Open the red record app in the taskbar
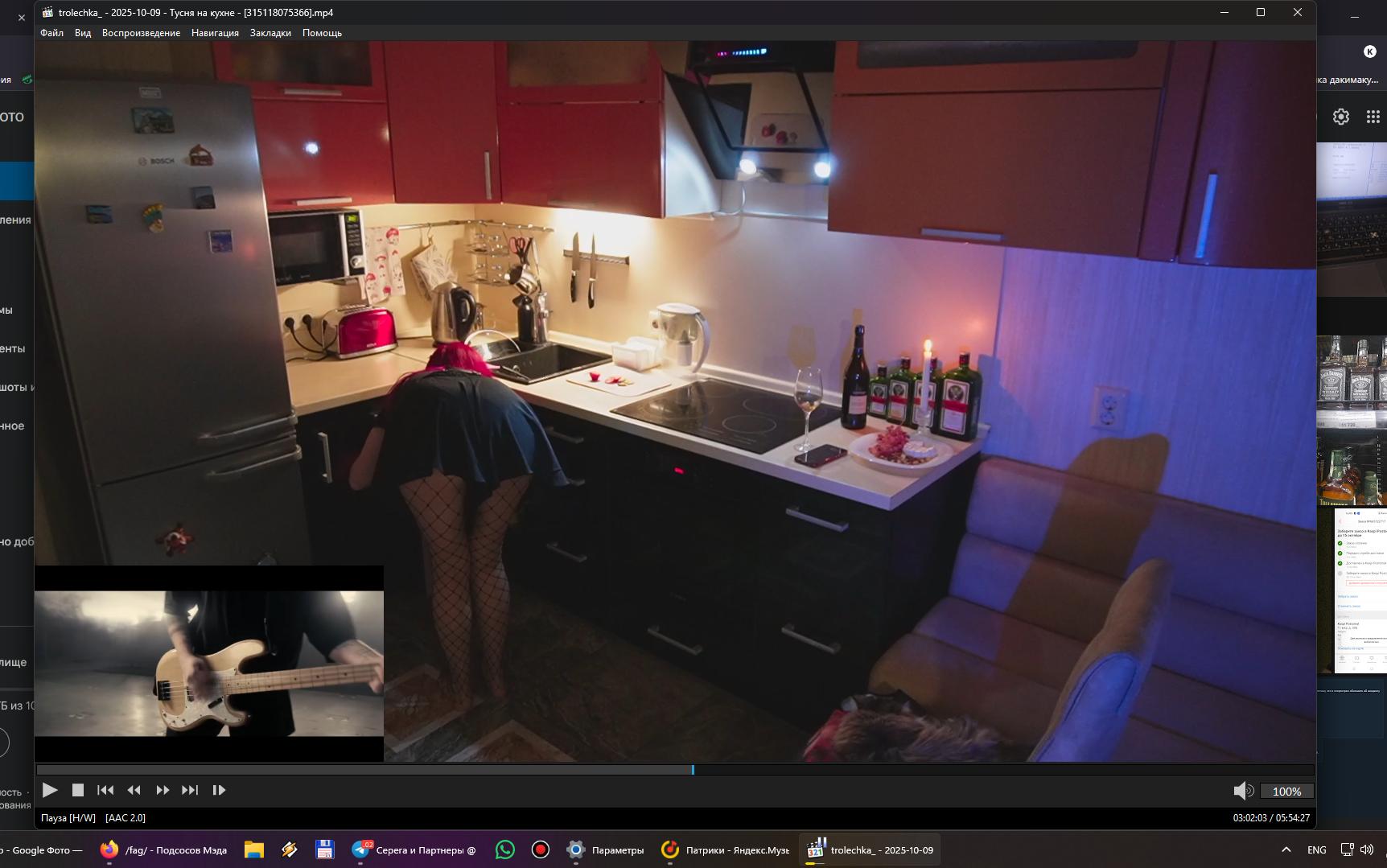Screen dimensions: 1387x868 (x=541, y=850)
